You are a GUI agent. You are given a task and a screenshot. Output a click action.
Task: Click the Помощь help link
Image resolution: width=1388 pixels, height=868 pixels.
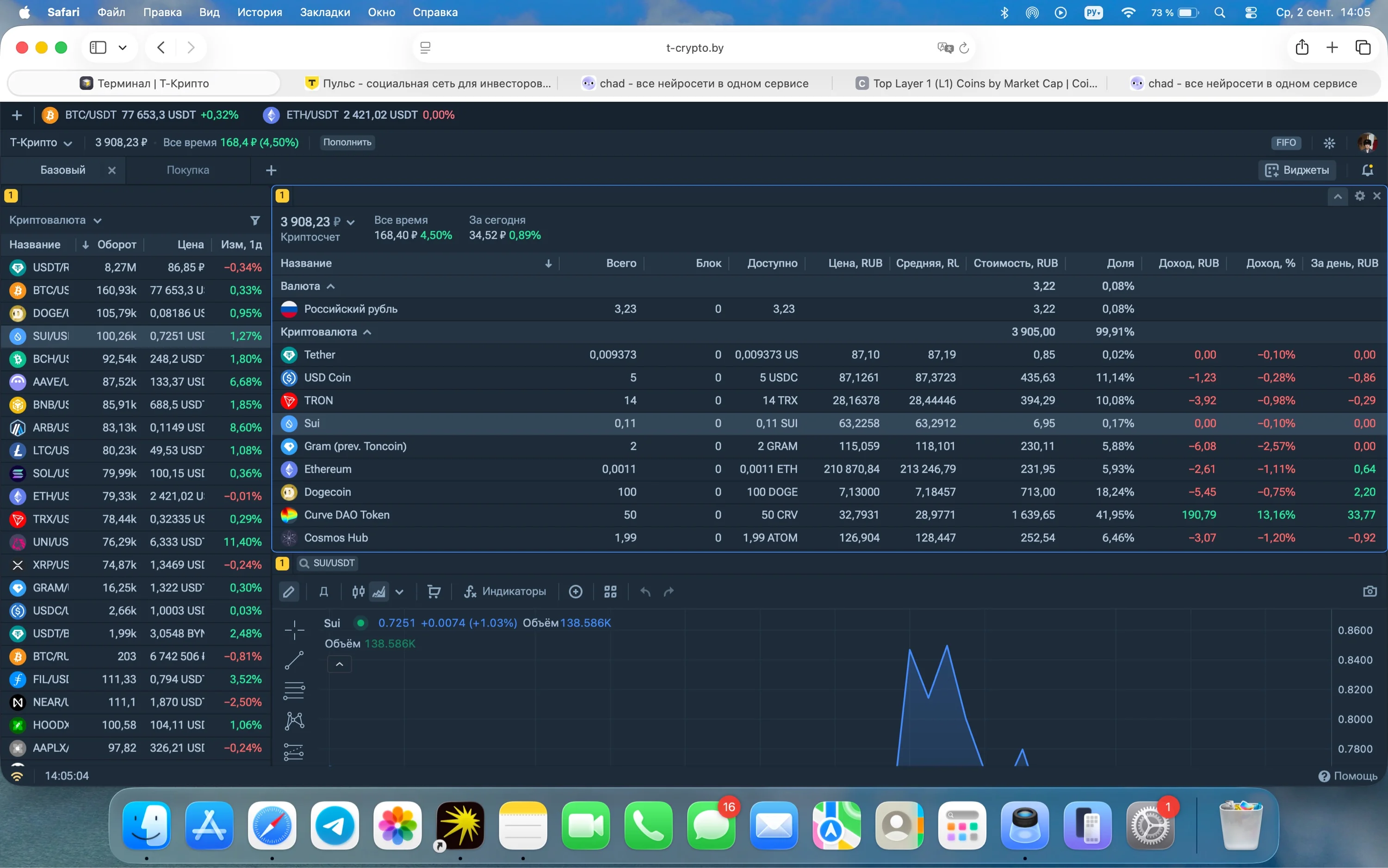(x=1348, y=776)
